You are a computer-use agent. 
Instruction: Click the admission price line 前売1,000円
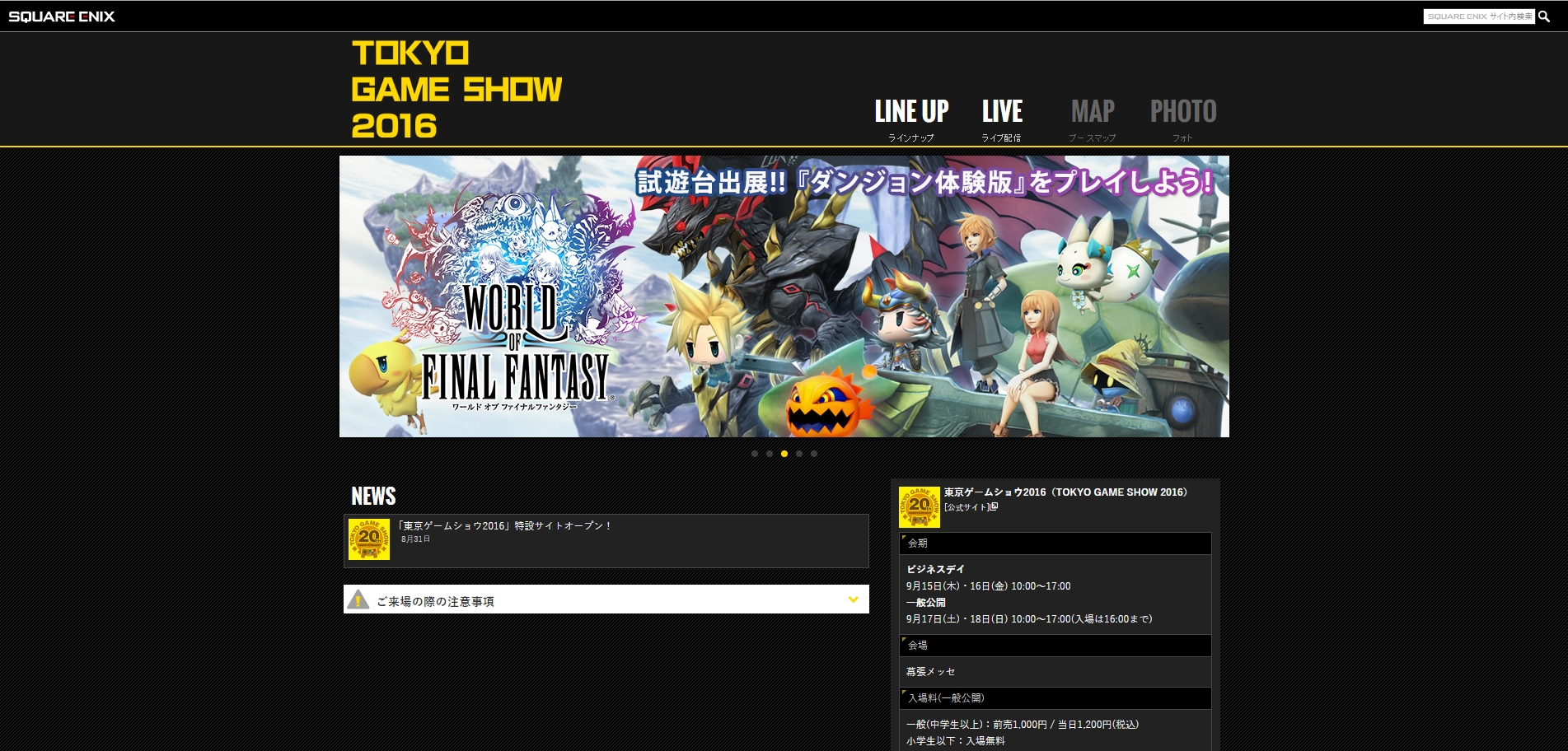[1023, 725]
